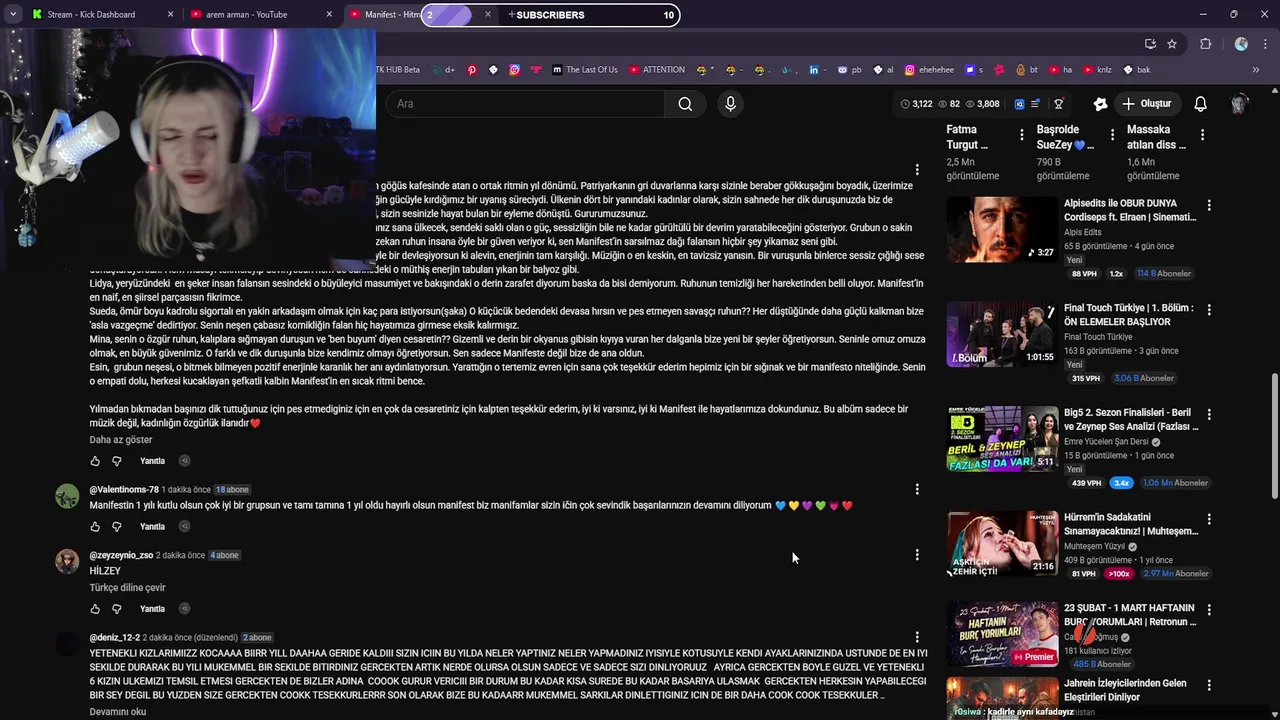The width and height of the screenshot is (1280, 720).
Task: Open the ATTENTION bookmark
Action: (657, 70)
